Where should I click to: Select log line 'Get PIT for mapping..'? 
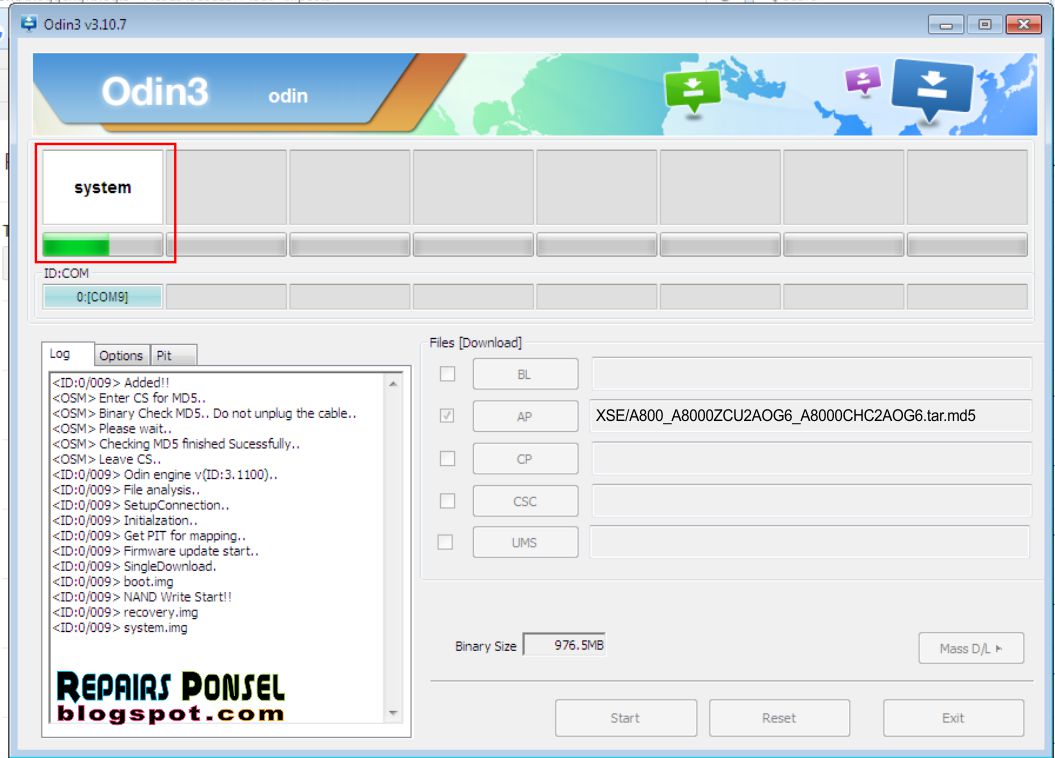(x=149, y=536)
